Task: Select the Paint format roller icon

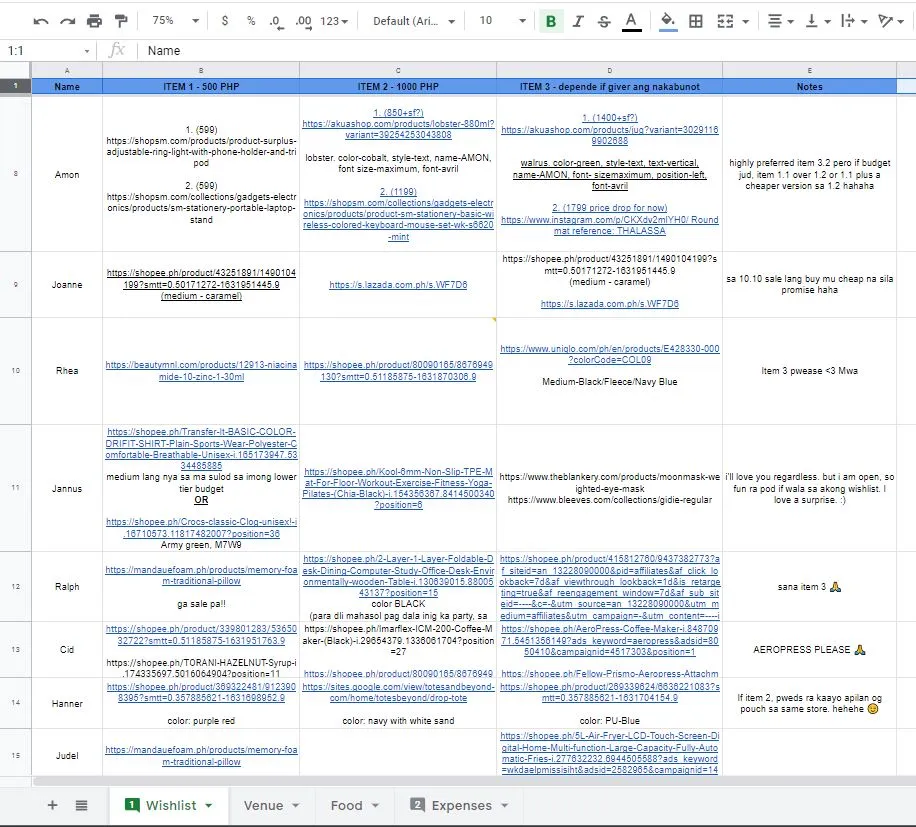Action: 121,22
